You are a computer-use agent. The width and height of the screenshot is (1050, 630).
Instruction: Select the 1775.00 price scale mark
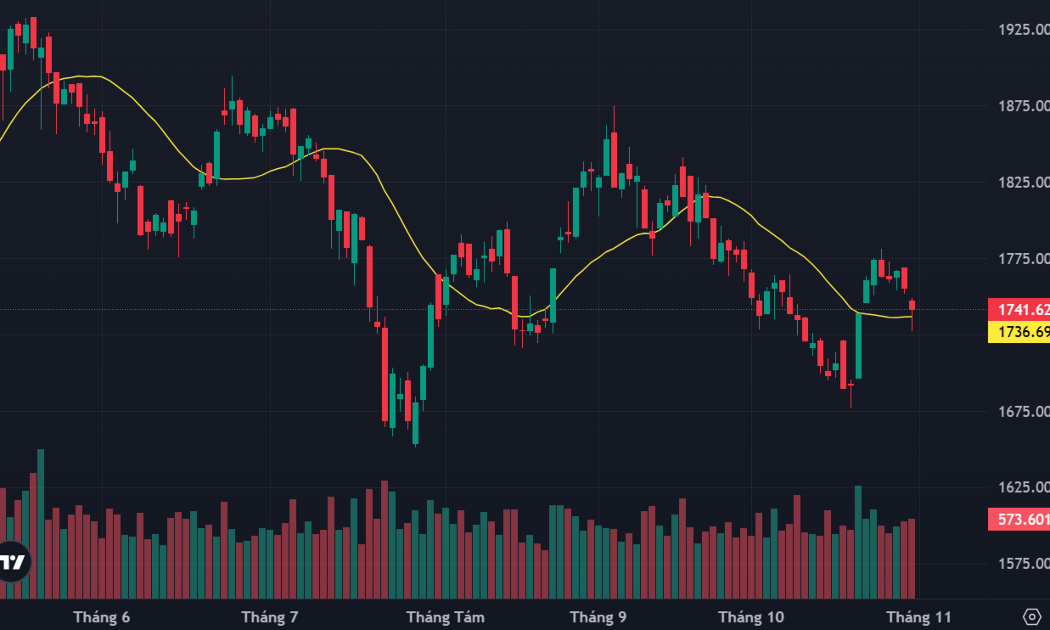(1024, 258)
